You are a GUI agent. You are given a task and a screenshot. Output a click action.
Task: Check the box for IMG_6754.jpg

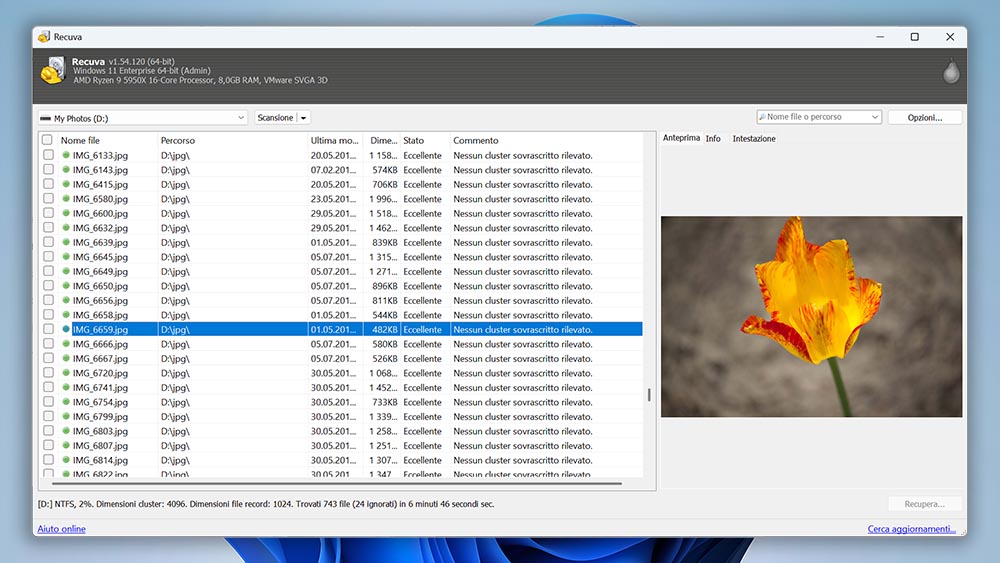click(x=48, y=402)
